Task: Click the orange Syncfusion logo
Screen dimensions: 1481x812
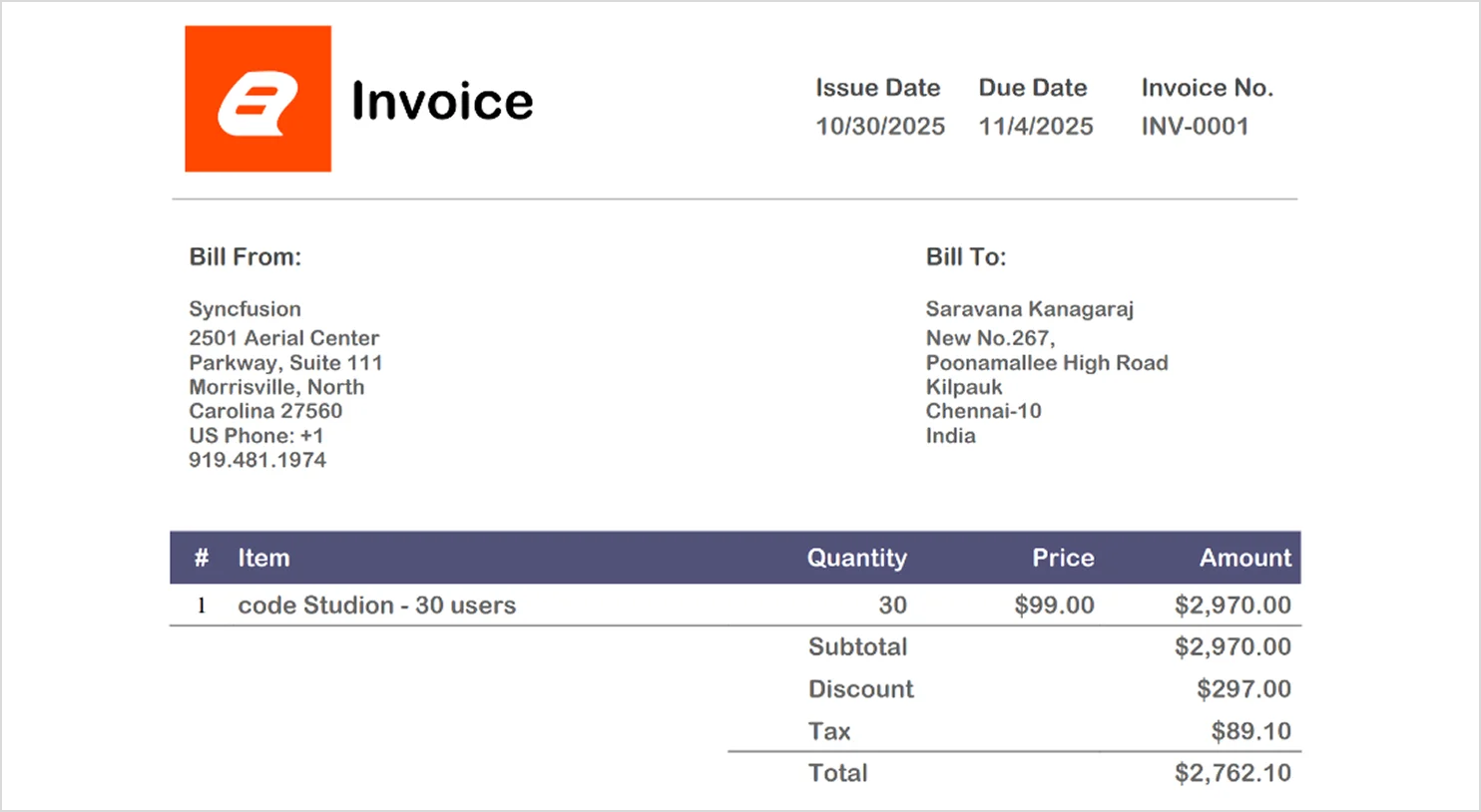Action: tap(257, 99)
